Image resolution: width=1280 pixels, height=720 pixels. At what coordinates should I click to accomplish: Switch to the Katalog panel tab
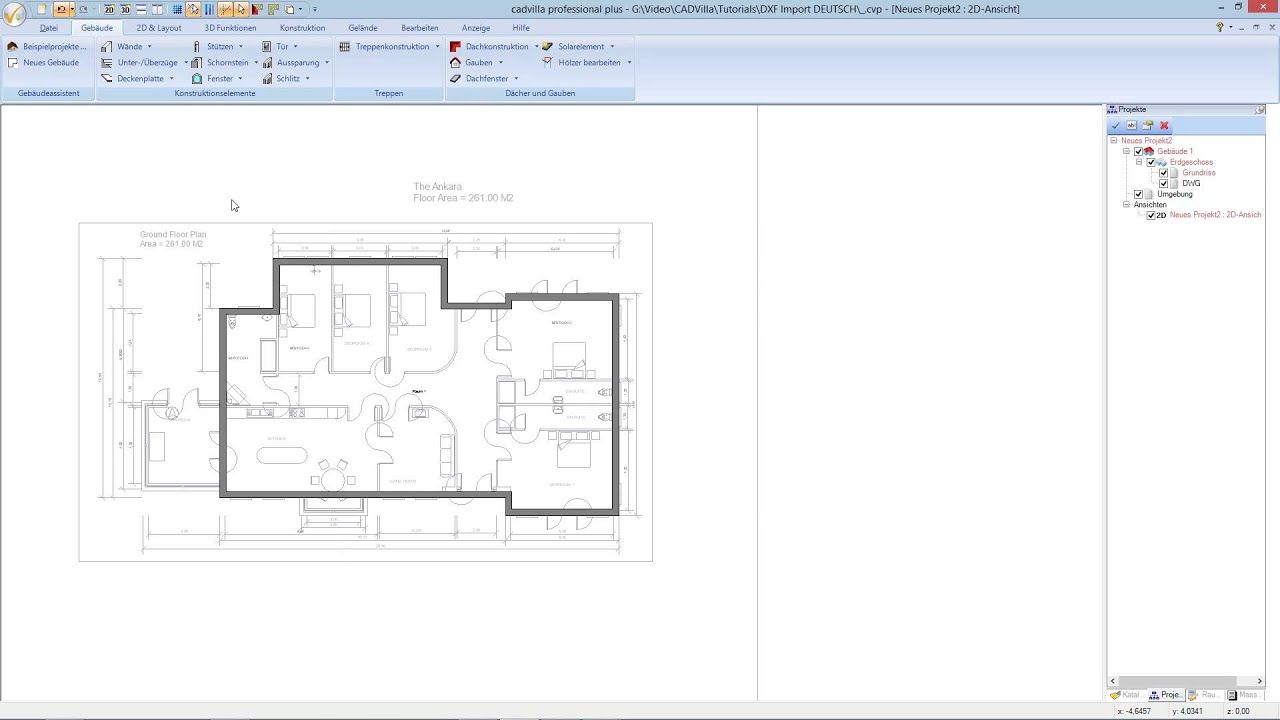pos(1126,694)
